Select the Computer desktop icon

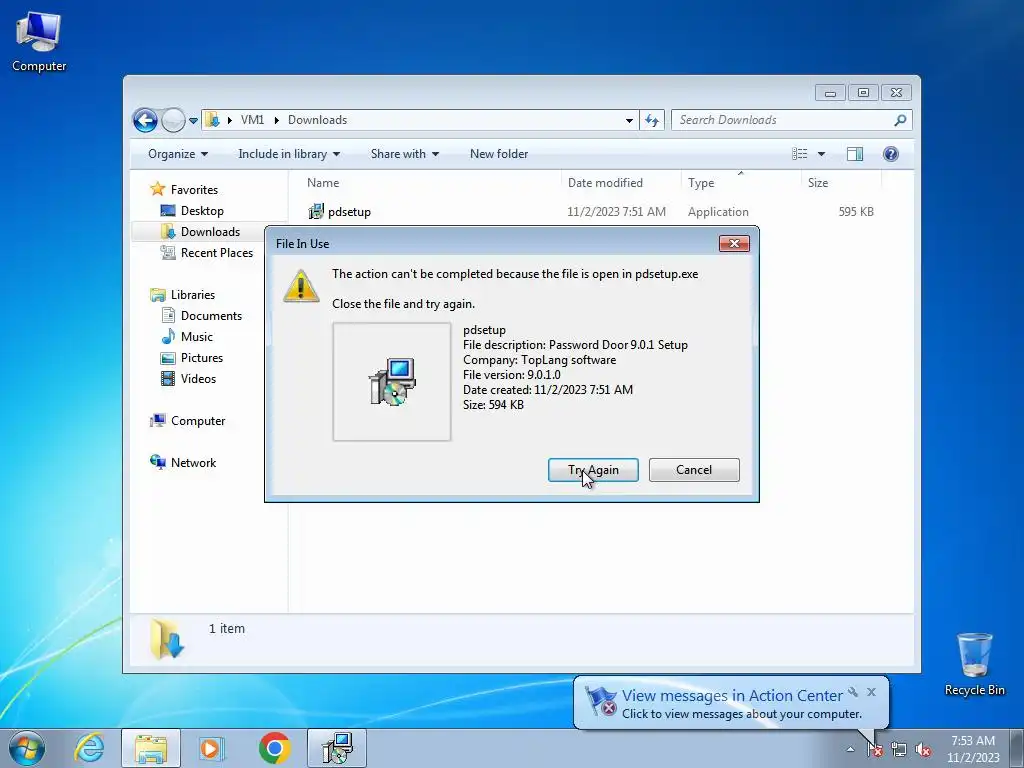click(39, 42)
